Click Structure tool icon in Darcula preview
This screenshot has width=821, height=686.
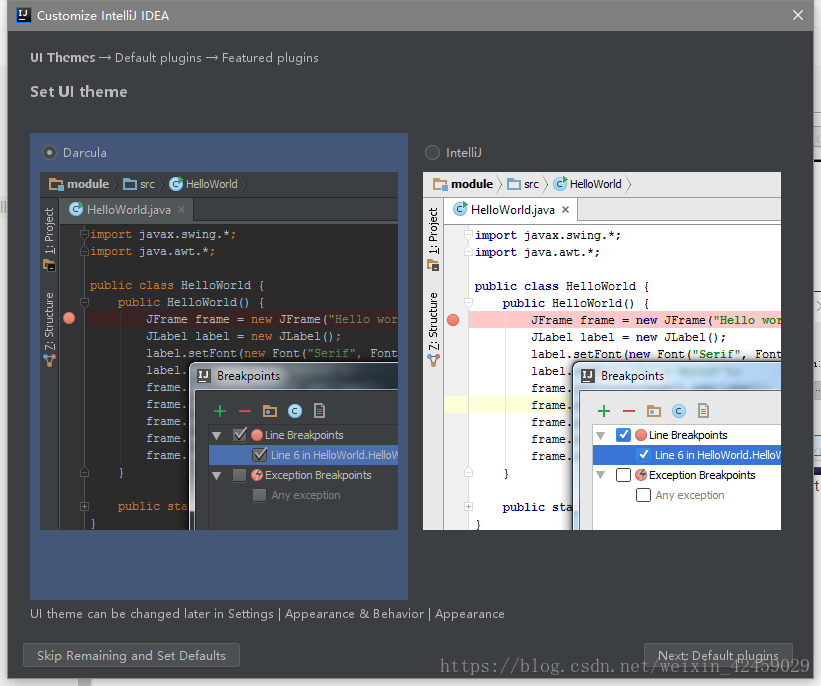point(49,360)
